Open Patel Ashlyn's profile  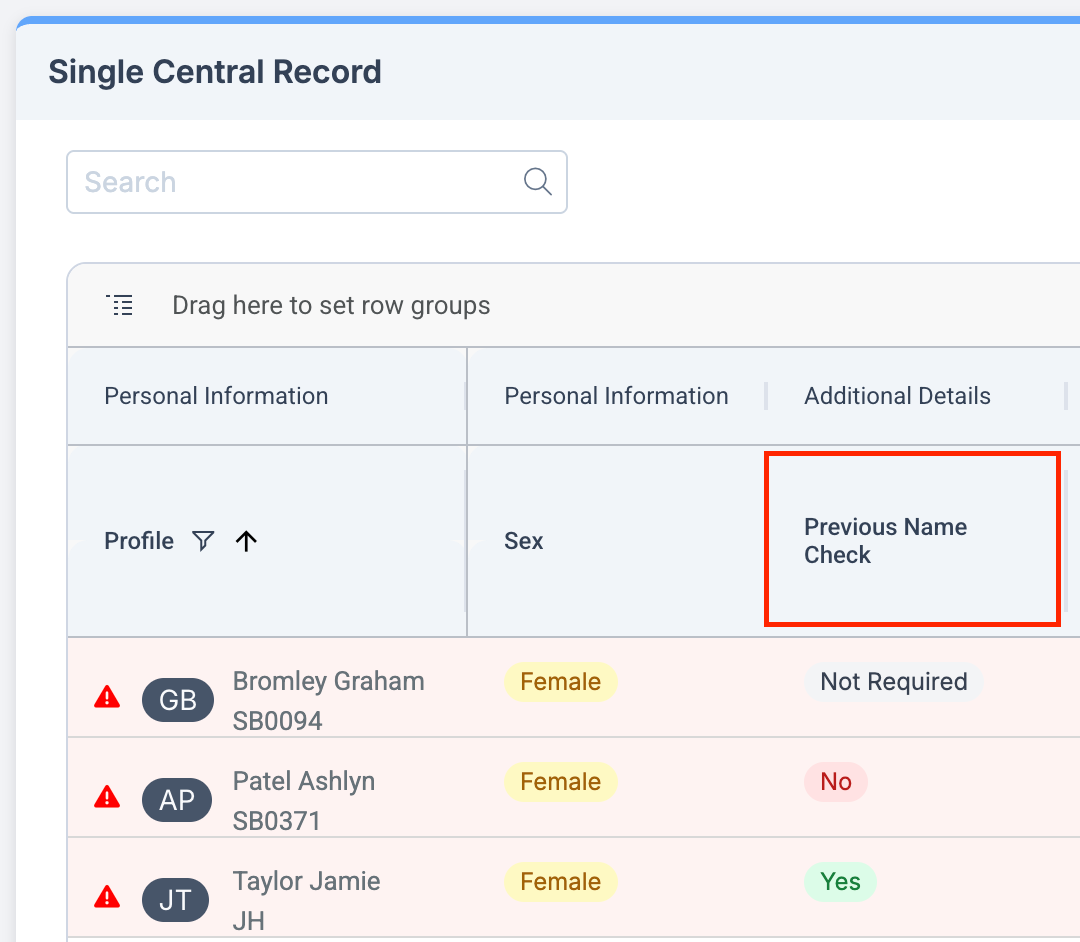click(x=304, y=781)
